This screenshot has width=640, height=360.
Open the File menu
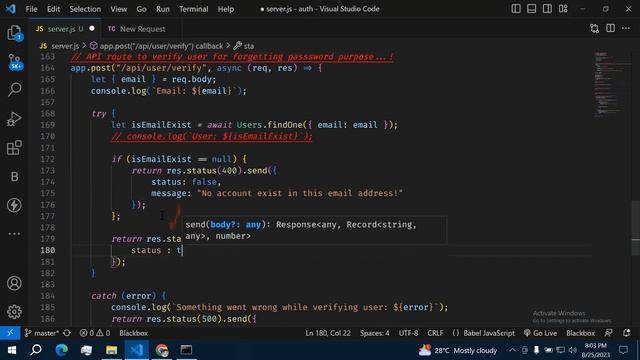[x=31, y=9]
